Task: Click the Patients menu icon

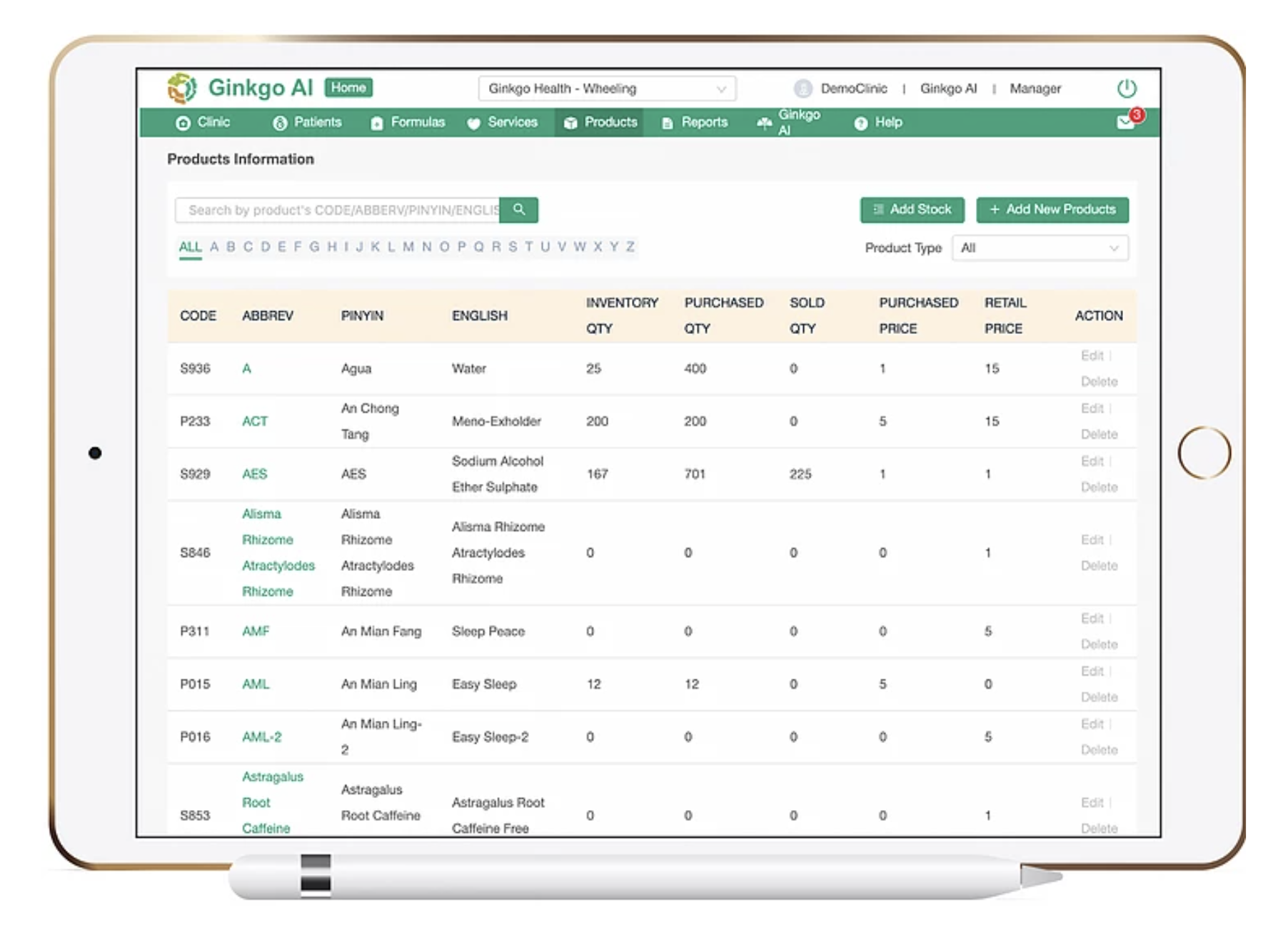Action: pos(280,123)
